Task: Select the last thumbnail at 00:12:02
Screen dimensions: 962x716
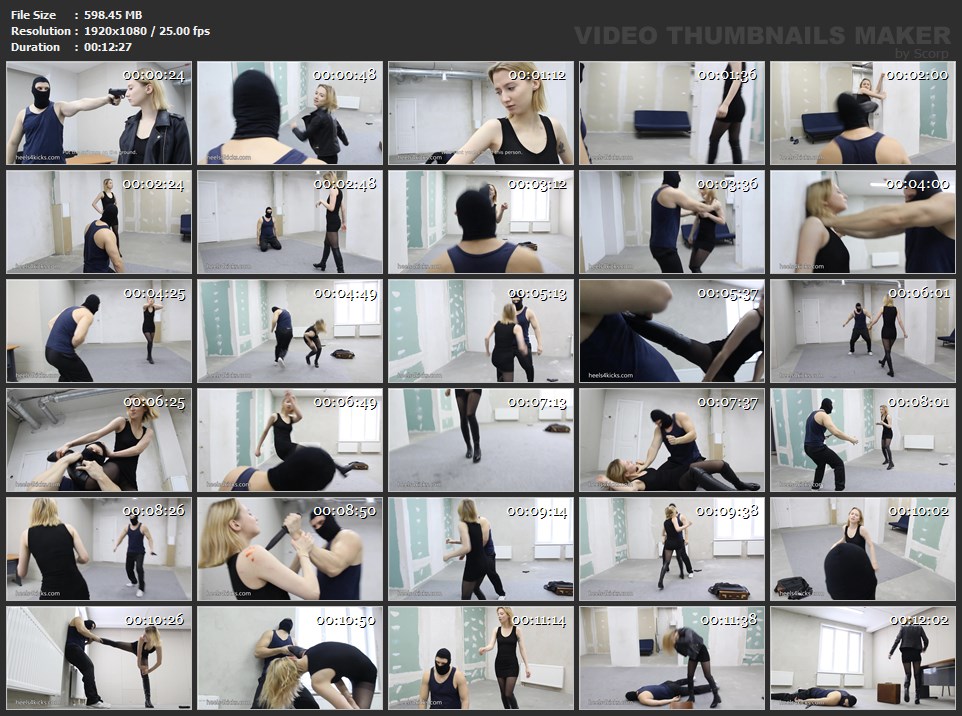Action: pyautogui.click(x=862, y=657)
